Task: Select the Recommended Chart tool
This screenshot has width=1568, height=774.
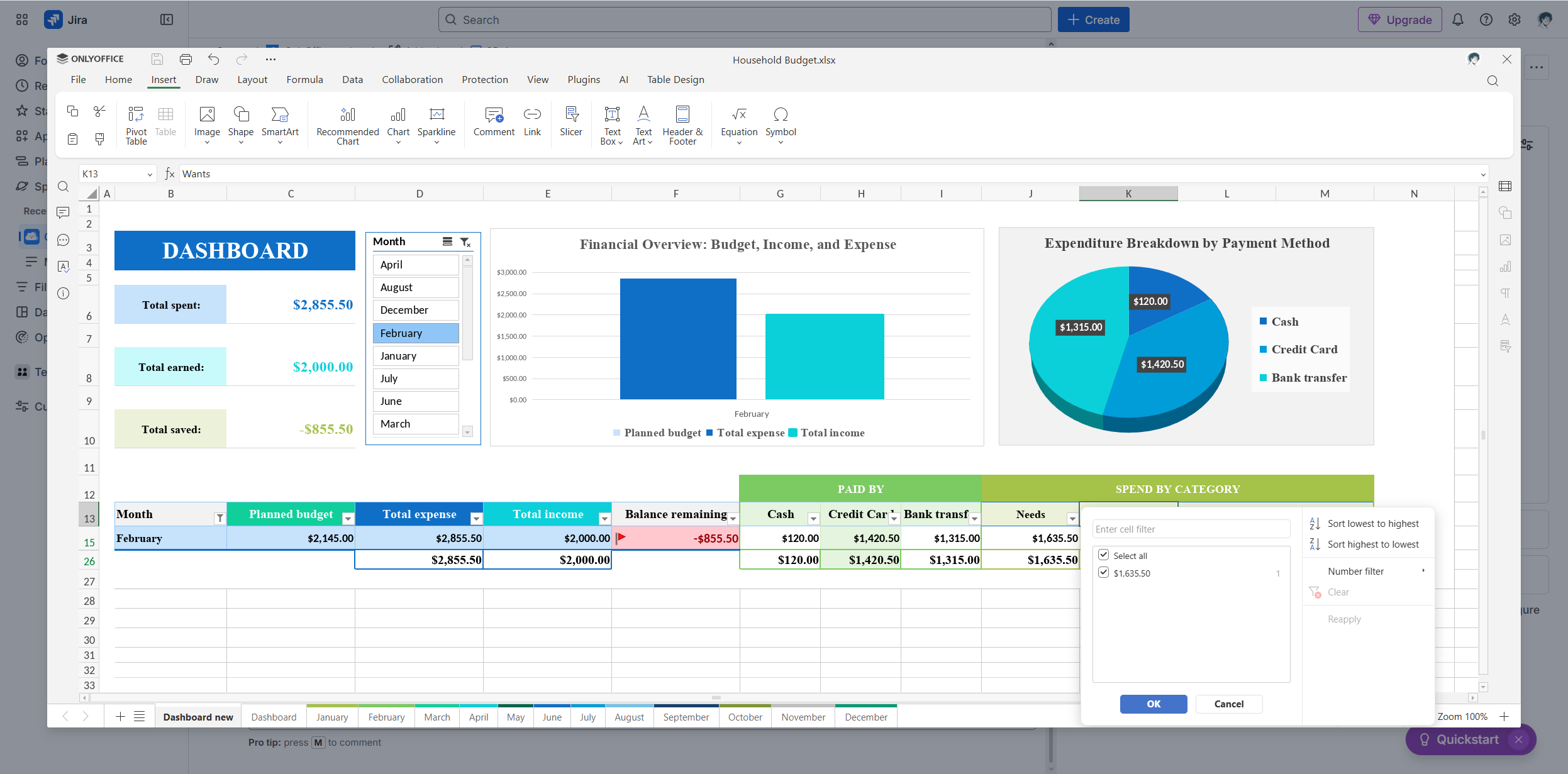Action: [347, 124]
